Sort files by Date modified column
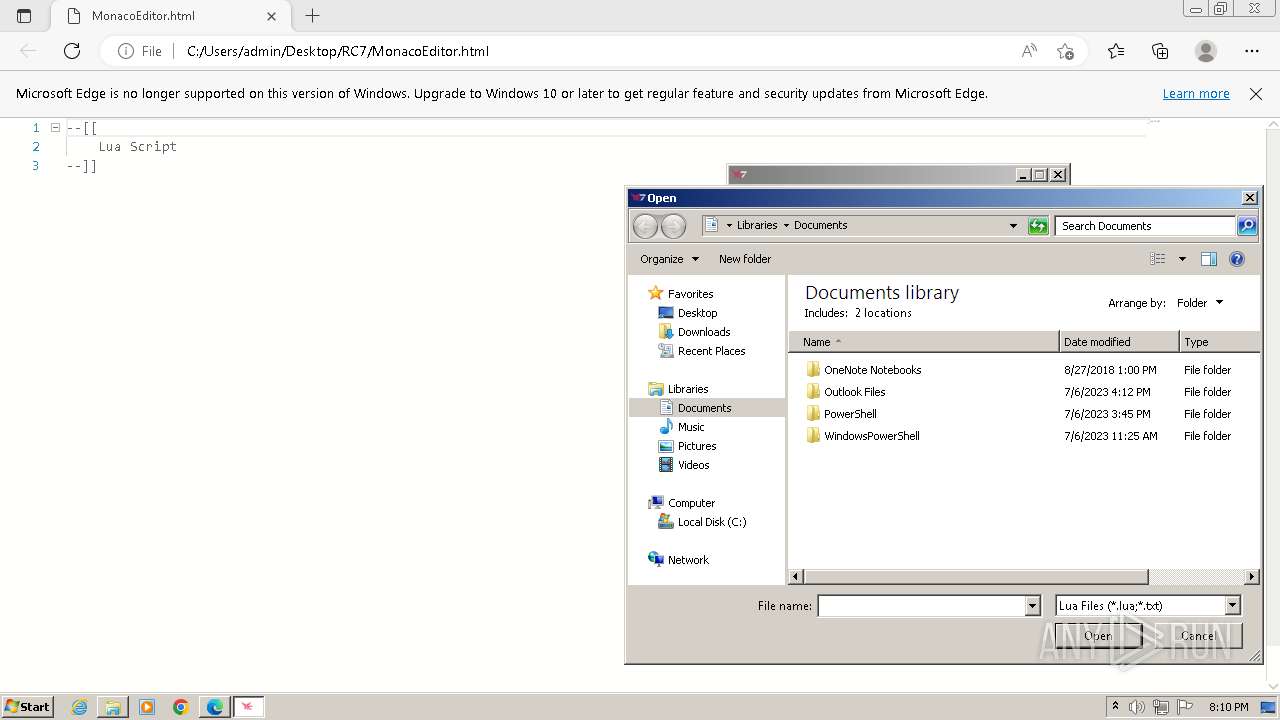This screenshot has width=1280, height=720. click(1119, 342)
